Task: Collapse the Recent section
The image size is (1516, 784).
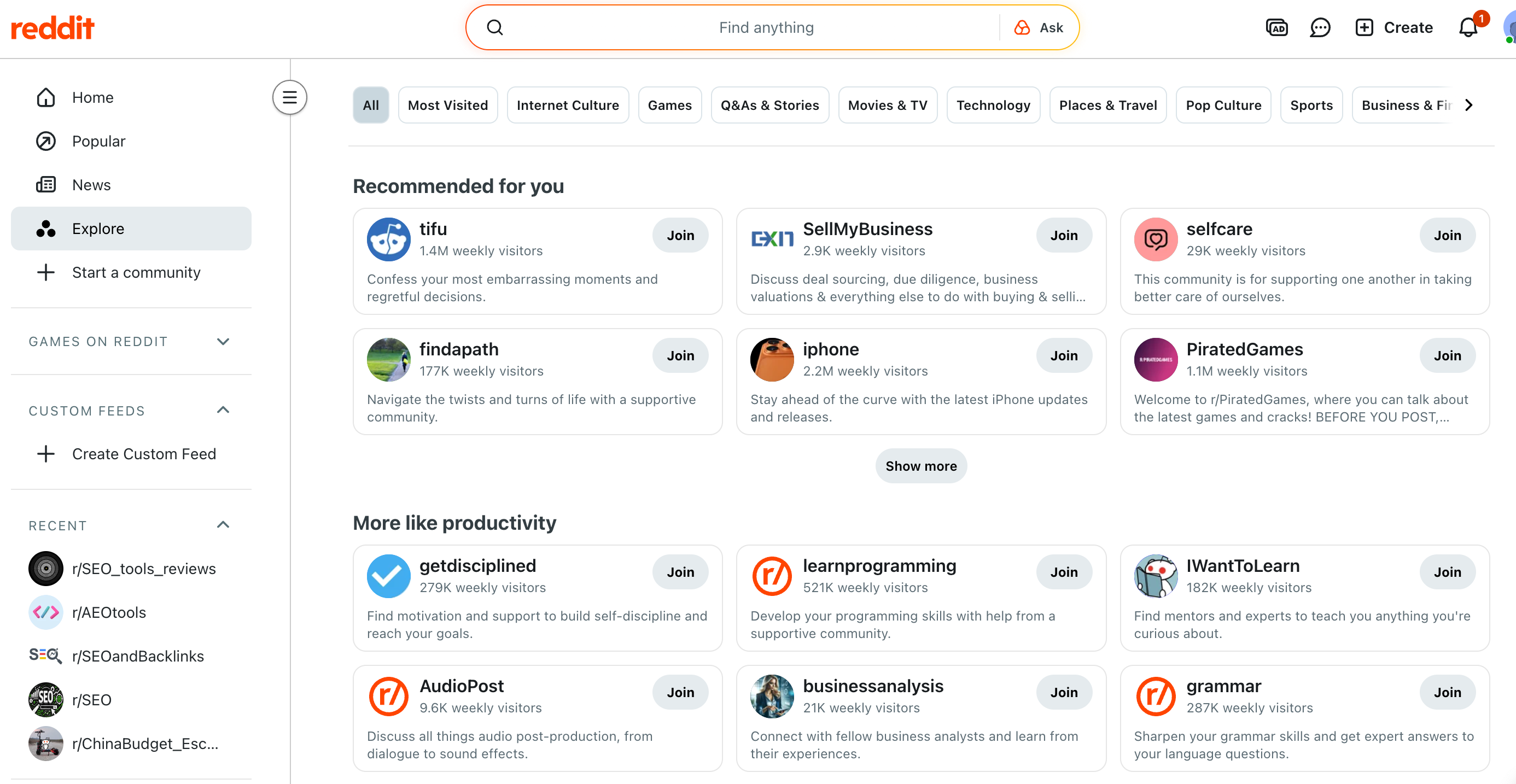Action: pyautogui.click(x=223, y=525)
